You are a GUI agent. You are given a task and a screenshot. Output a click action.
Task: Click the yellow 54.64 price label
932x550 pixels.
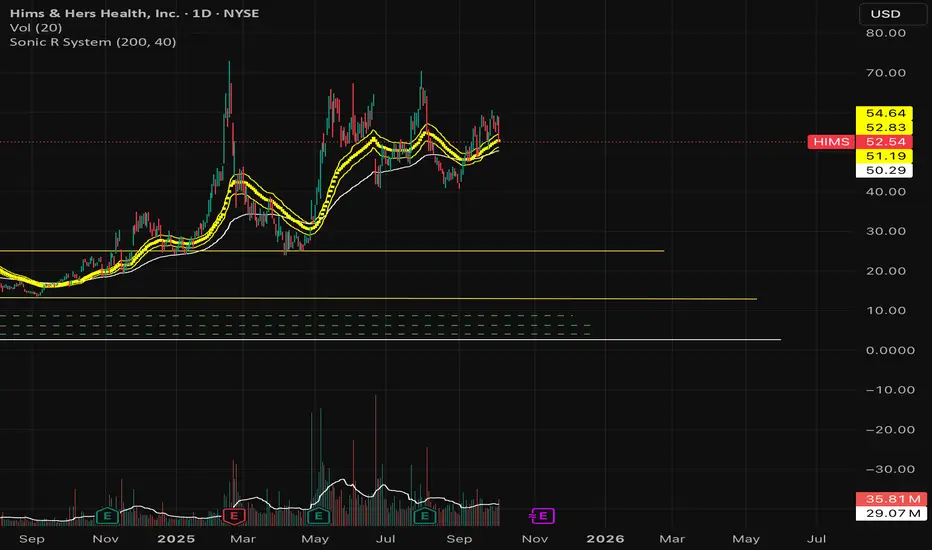(885, 113)
